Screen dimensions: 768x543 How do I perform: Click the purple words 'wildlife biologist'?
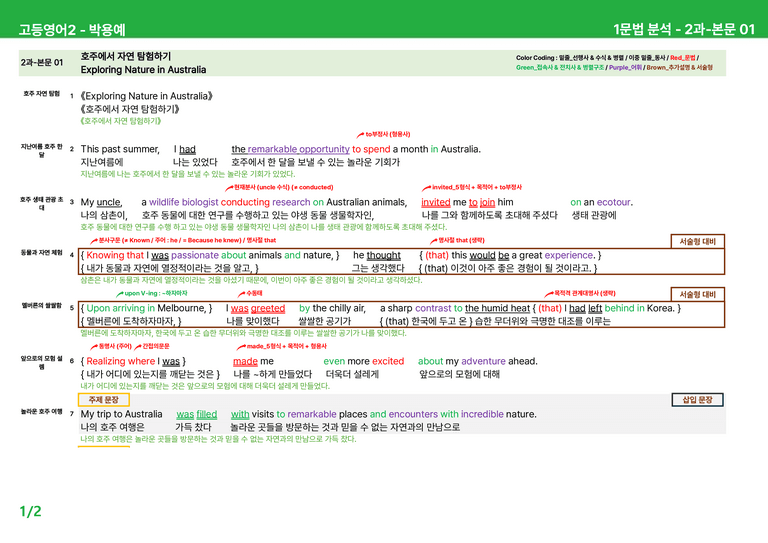[184, 202]
